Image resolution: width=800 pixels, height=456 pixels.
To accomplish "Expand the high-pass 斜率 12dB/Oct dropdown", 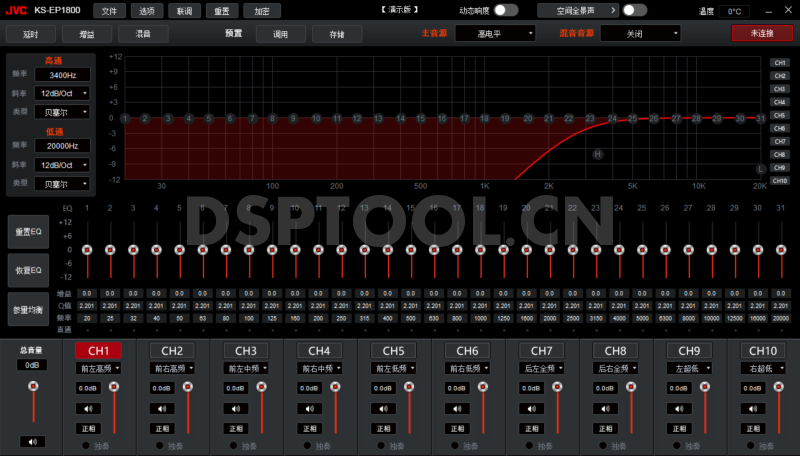I will (x=63, y=93).
